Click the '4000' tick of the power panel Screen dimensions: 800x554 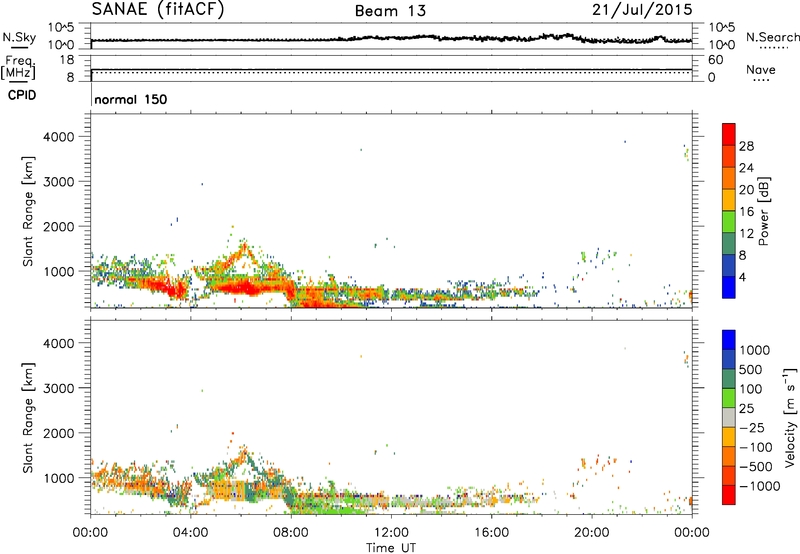tap(59, 137)
